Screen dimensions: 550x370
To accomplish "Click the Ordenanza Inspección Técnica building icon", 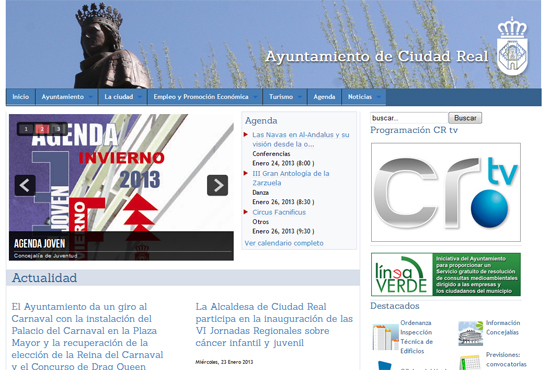I will tap(385, 337).
